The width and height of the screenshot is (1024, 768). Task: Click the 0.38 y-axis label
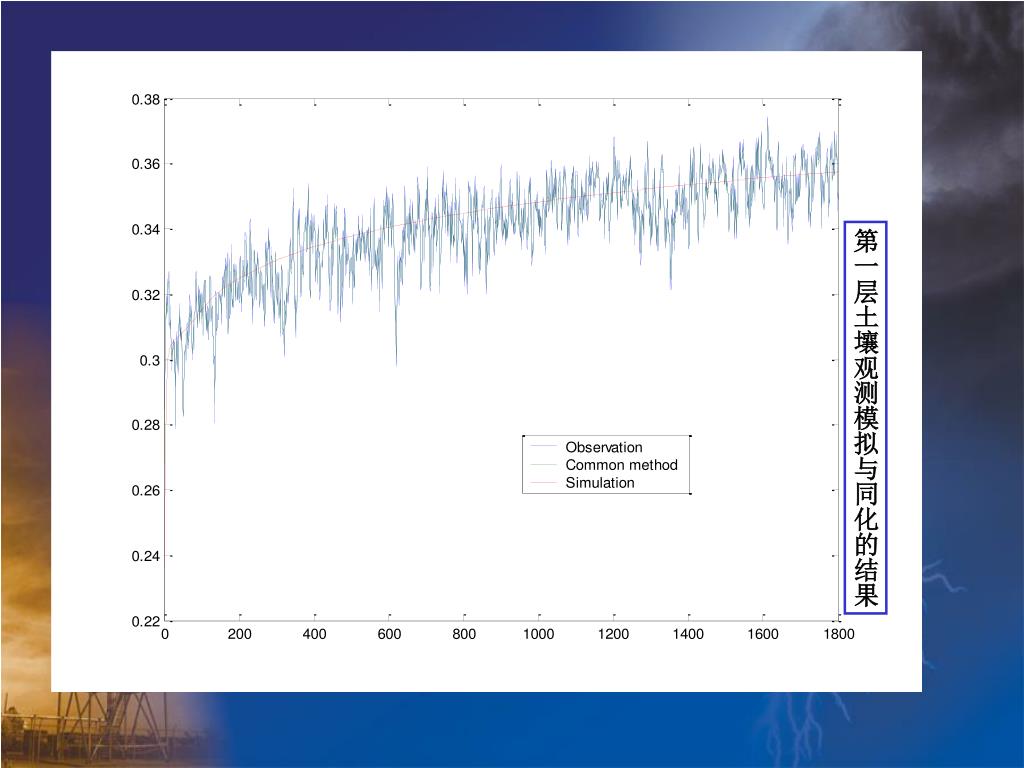click(x=146, y=99)
